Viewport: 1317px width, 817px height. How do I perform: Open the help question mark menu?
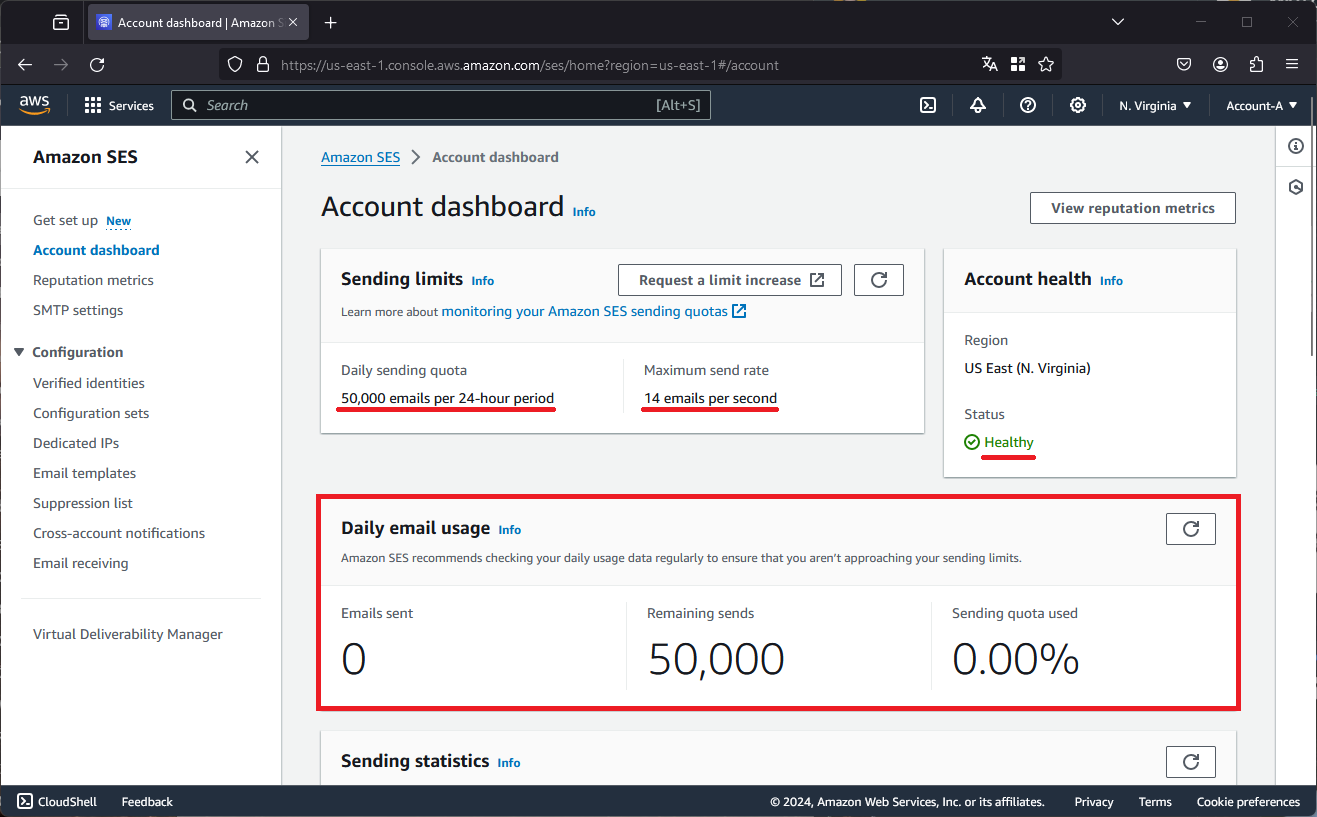tap(1028, 105)
